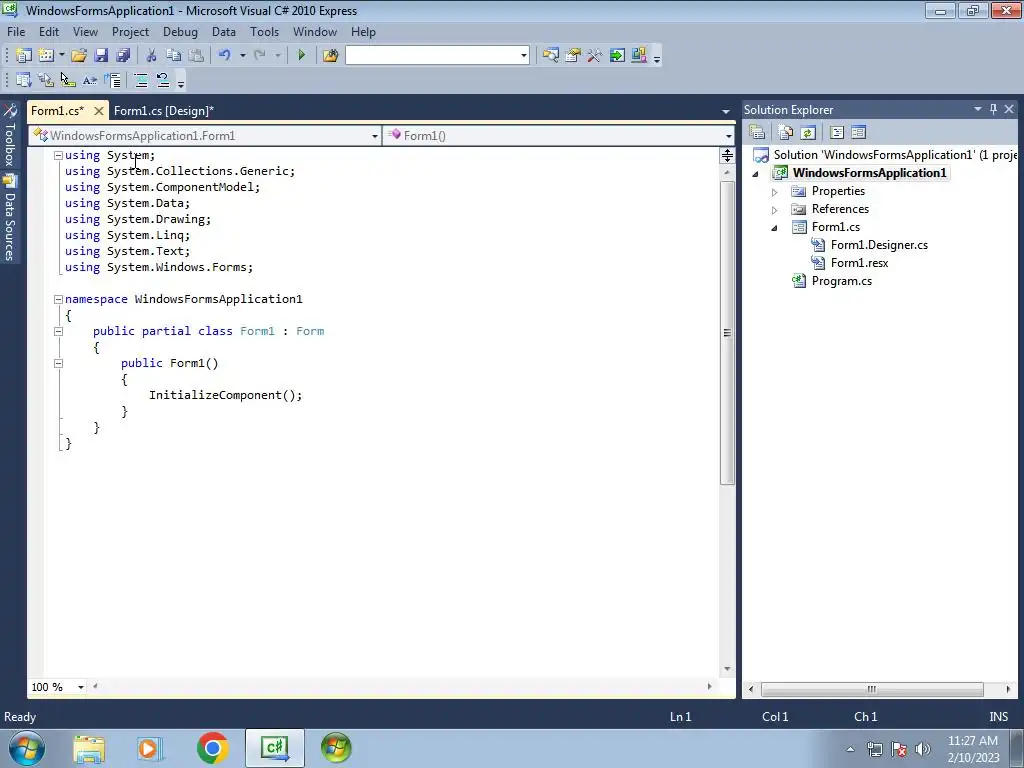1024x768 pixels.
Task: Click the editor split window handle
Action: (x=727, y=155)
